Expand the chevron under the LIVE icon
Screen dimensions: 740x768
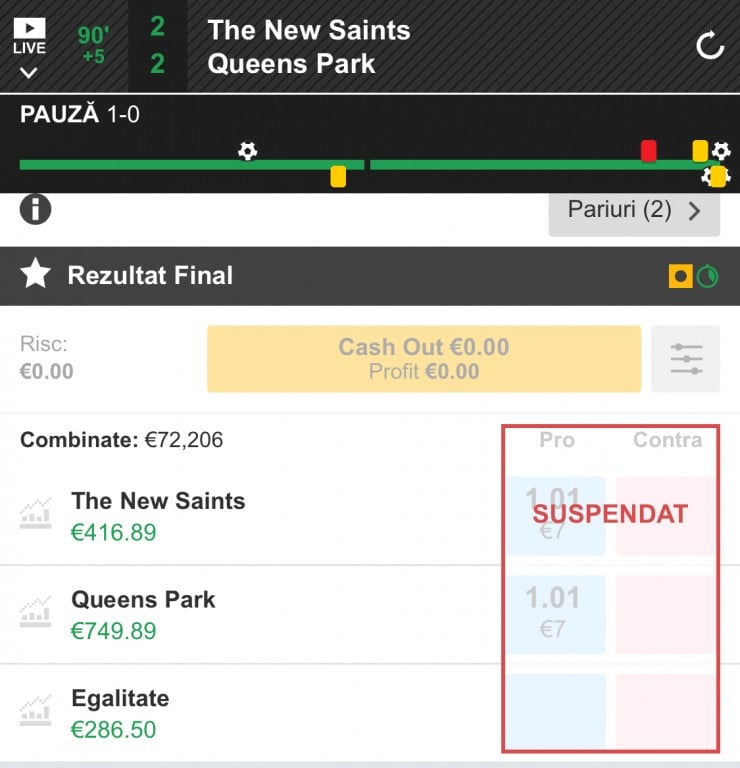pos(29,72)
